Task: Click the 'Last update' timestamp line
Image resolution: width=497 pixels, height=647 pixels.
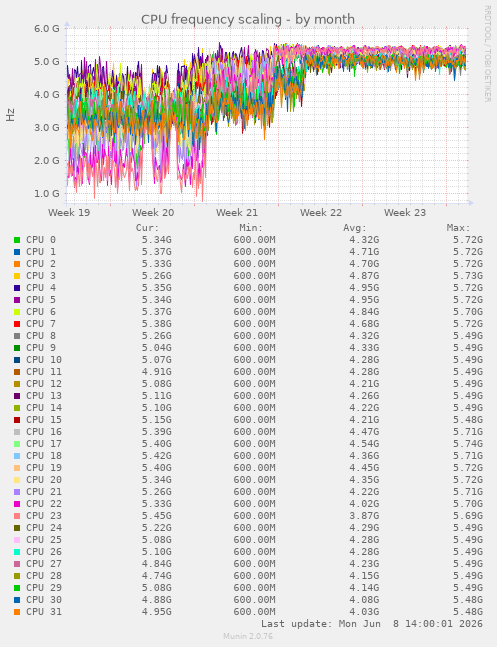Action: [372, 623]
